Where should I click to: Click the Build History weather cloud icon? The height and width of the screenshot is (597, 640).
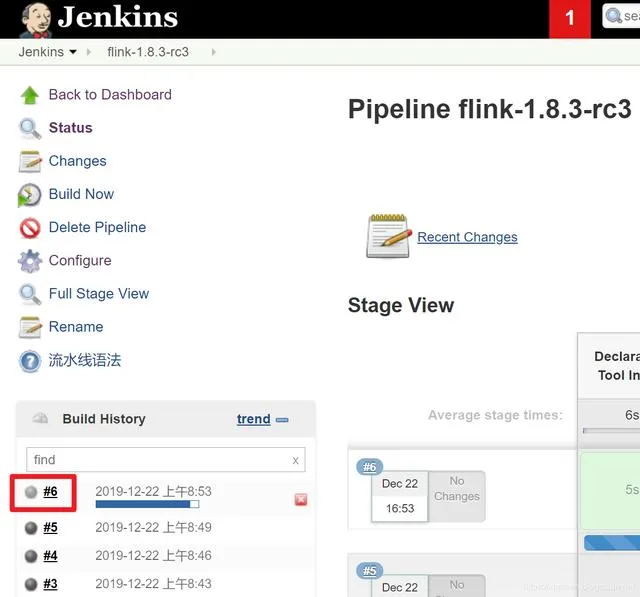[40, 418]
